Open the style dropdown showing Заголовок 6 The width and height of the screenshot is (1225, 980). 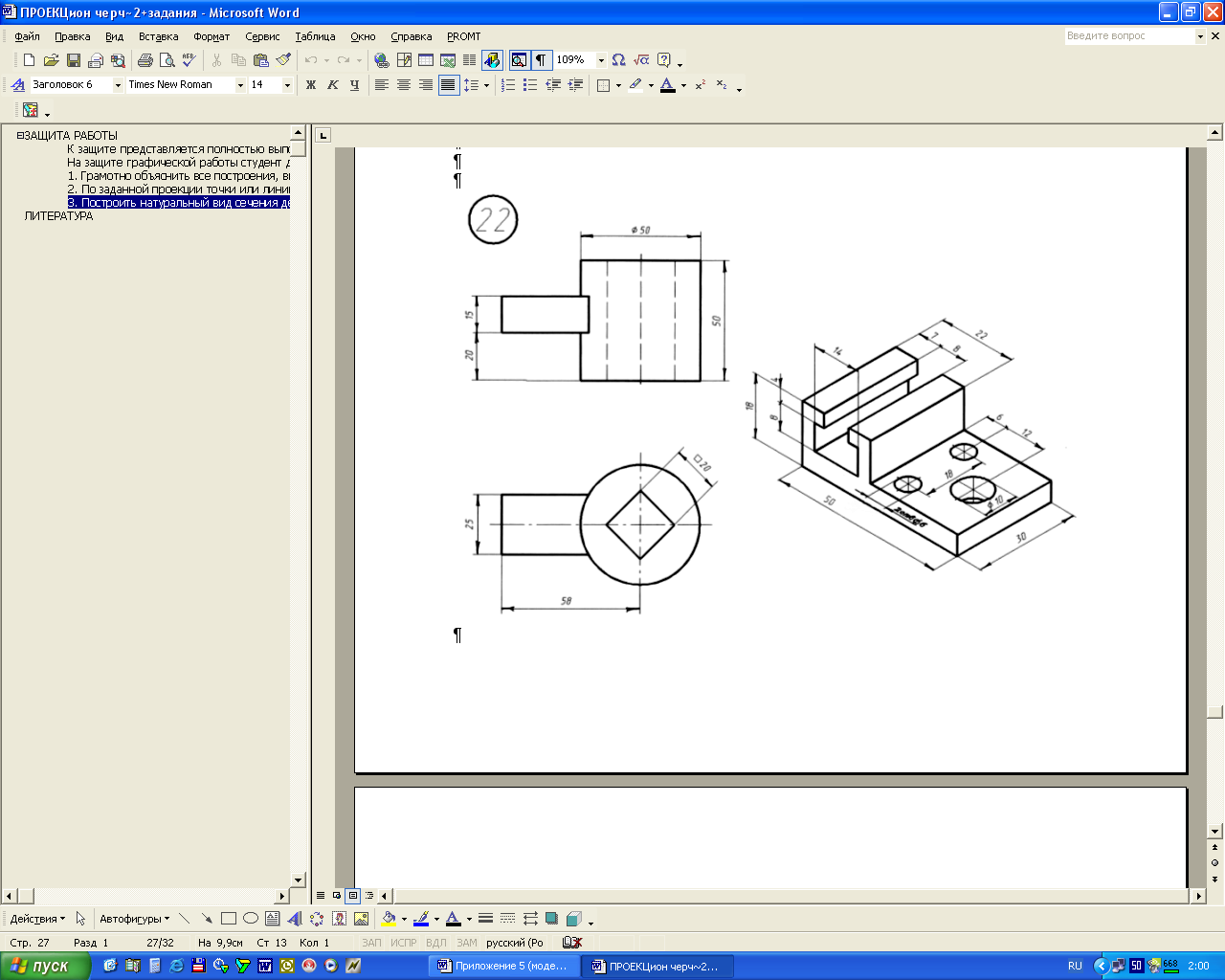coord(119,85)
